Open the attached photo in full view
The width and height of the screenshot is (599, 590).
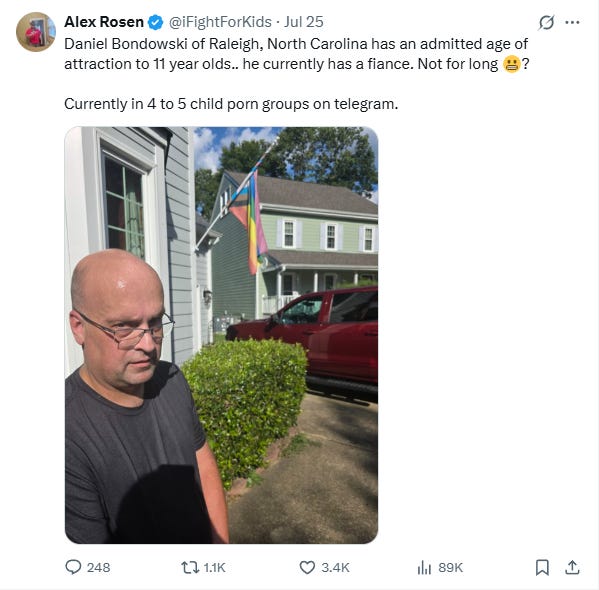point(222,335)
